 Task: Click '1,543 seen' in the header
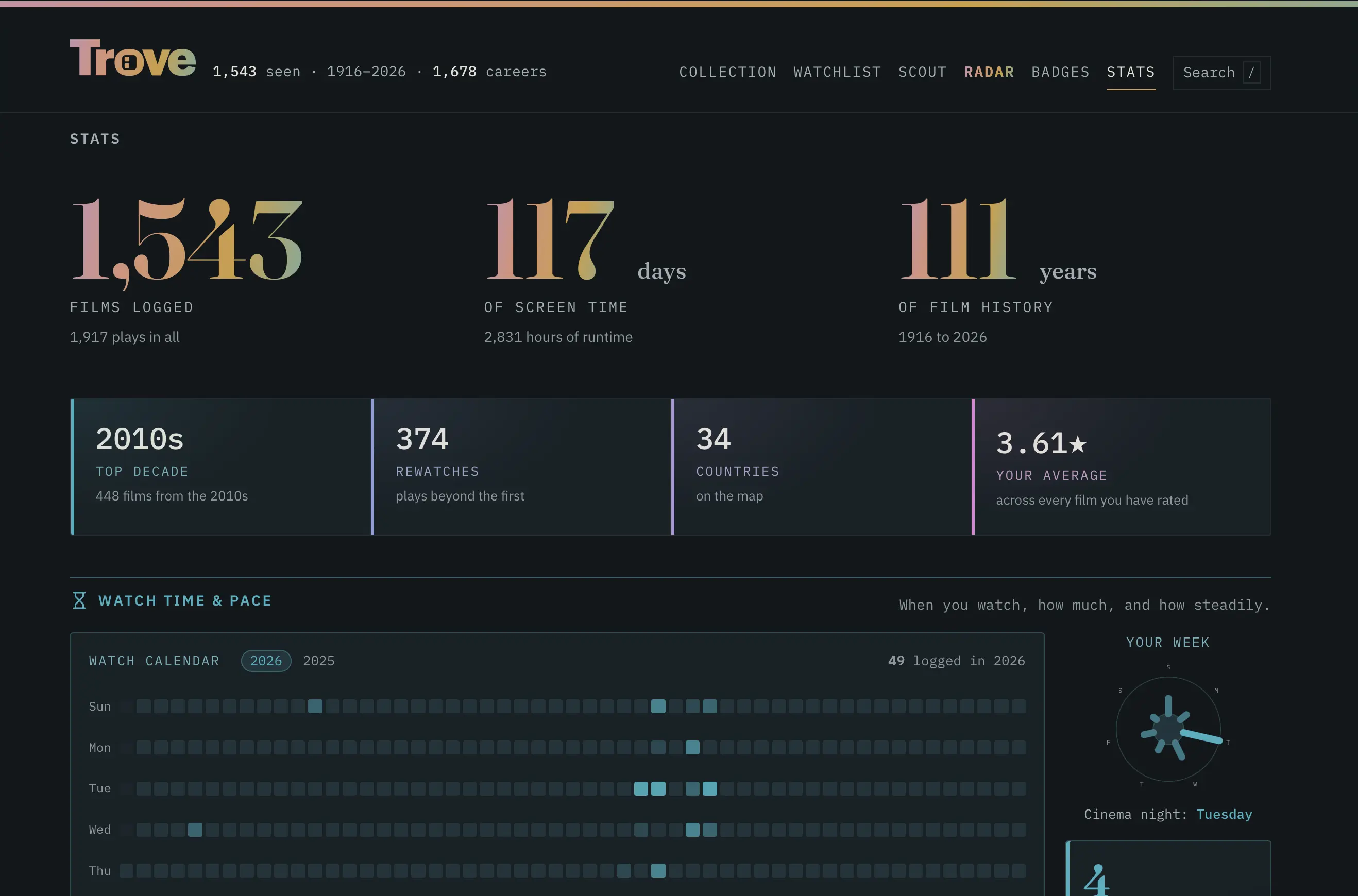click(257, 72)
